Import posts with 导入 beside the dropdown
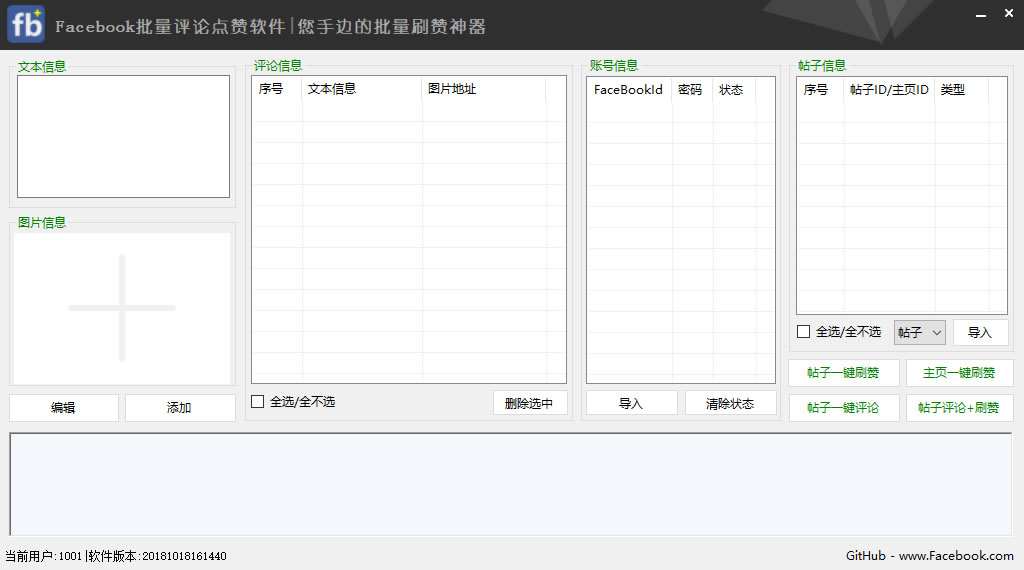Image resolution: width=1024 pixels, height=570 pixels. (x=980, y=332)
